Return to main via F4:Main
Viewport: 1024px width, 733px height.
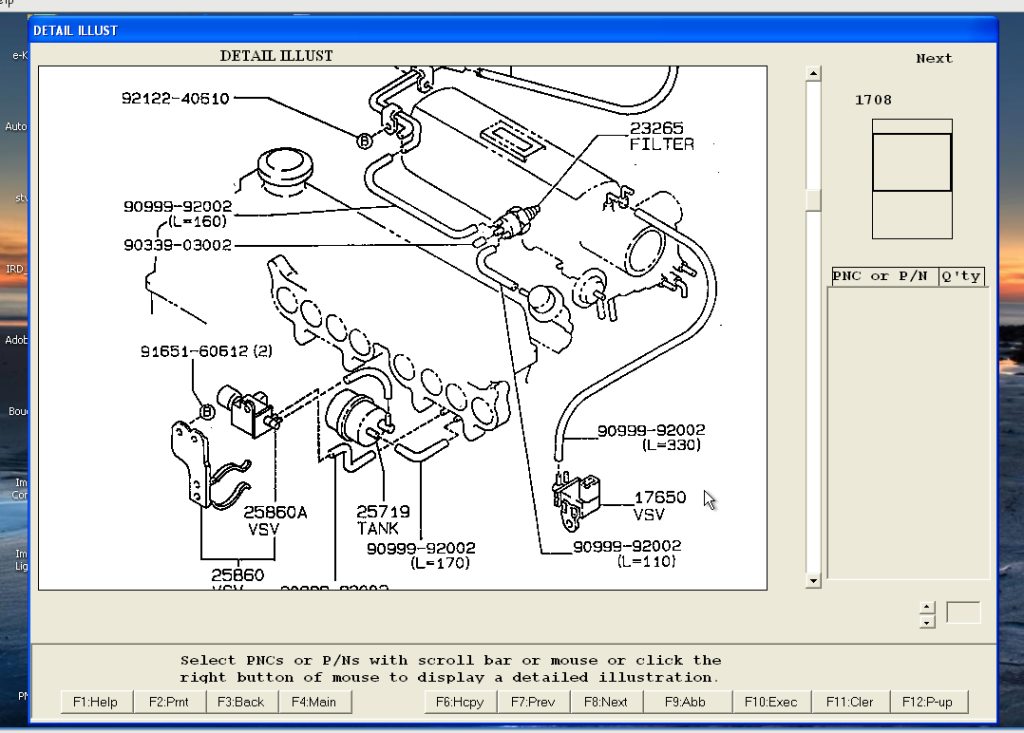315,702
